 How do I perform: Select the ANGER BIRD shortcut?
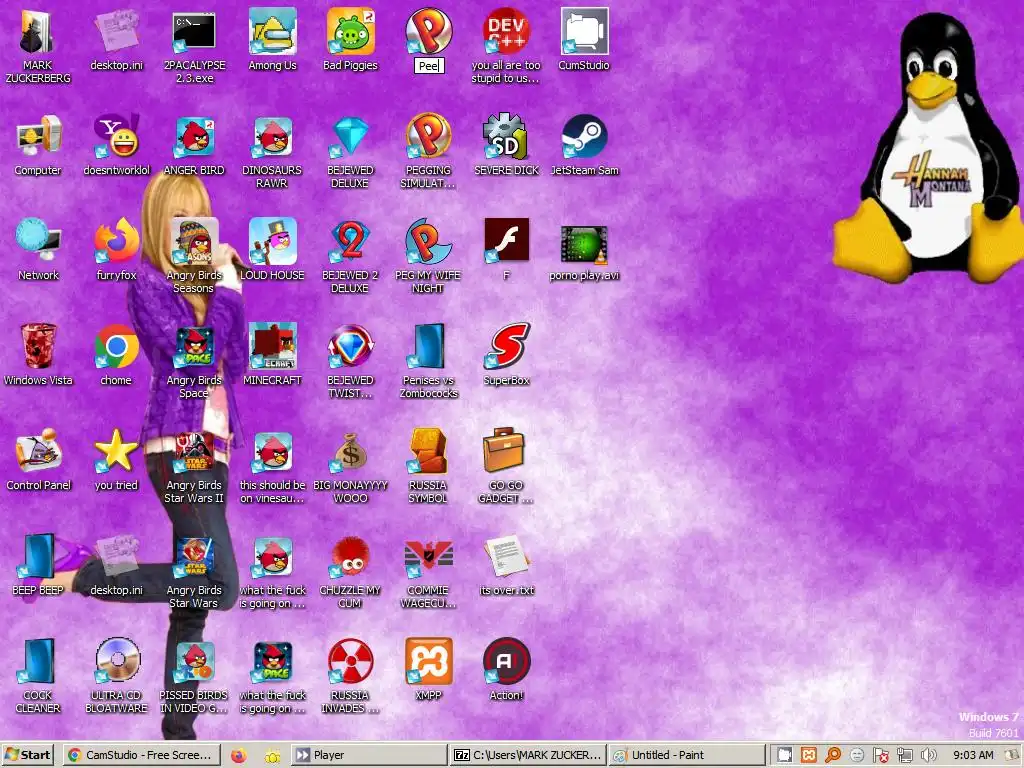[x=194, y=137]
